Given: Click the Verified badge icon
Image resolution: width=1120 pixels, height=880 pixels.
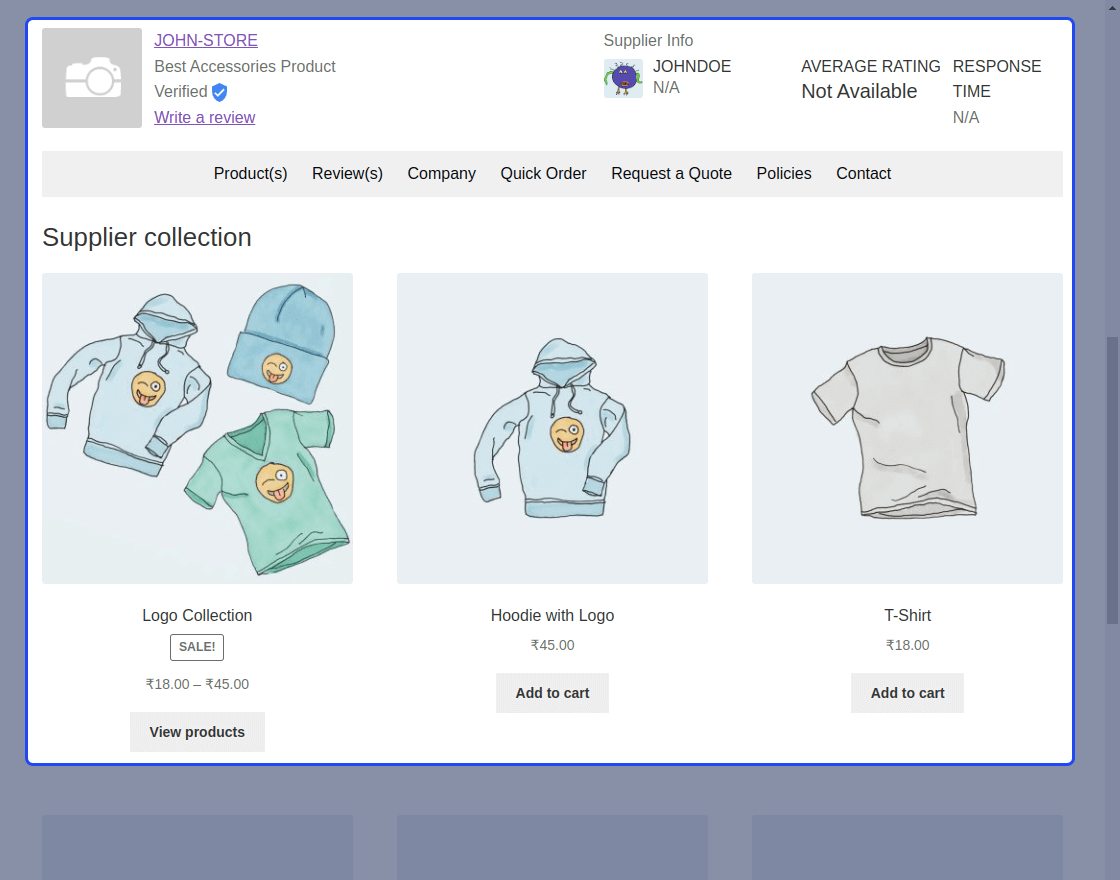Looking at the screenshot, I should click(219, 92).
